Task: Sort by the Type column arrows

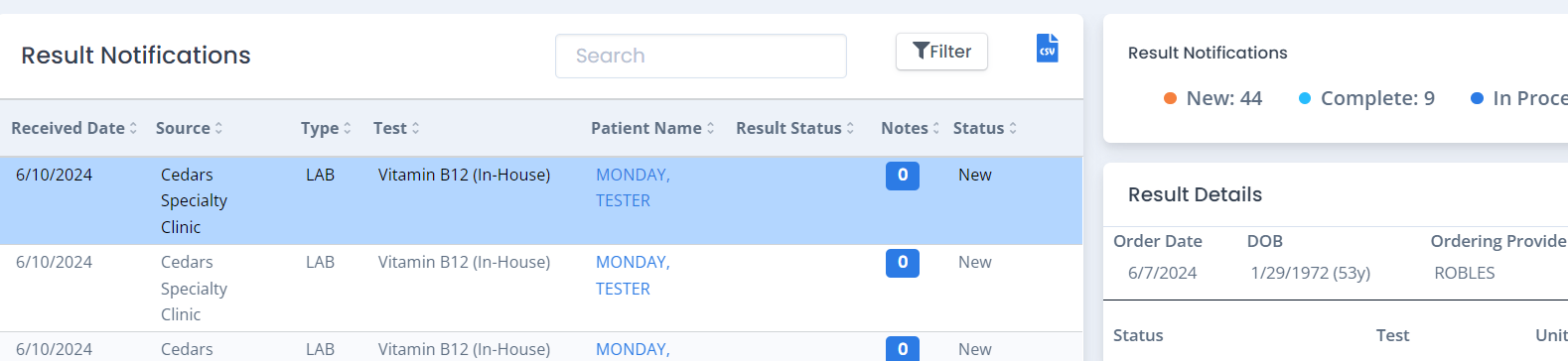Action: tap(347, 128)
